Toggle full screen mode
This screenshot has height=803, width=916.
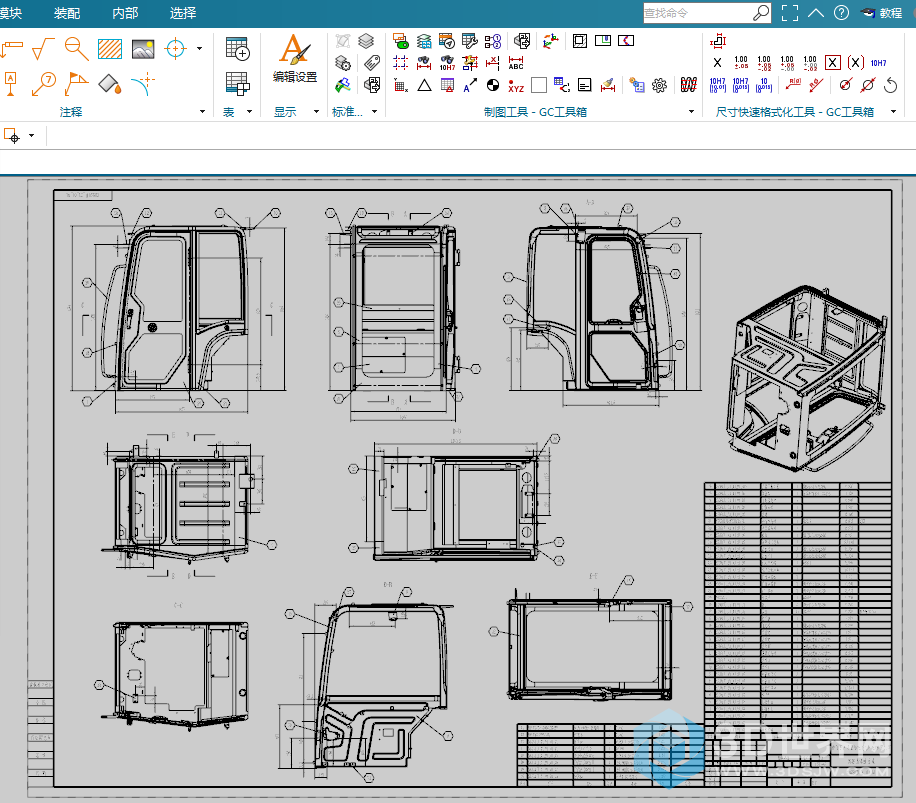coord(790,13)
